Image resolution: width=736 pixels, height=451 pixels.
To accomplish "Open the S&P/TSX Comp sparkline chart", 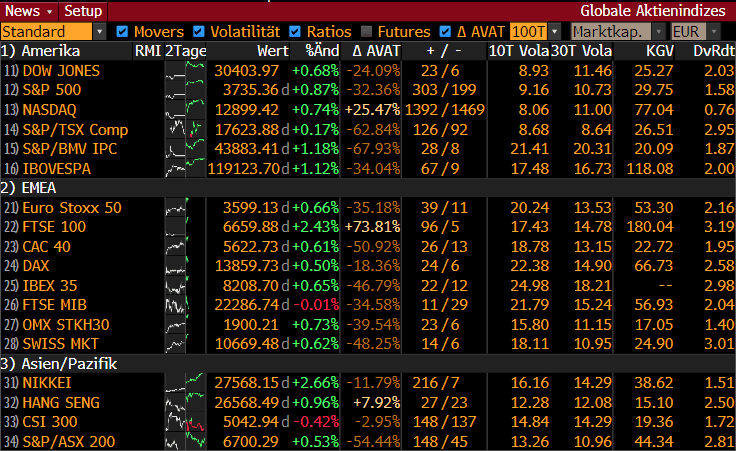I will pos(185,130).
